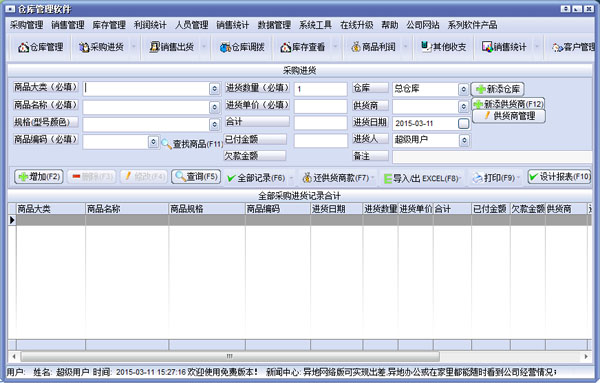The height and width of the screenshot is (383, 600).
Task: Expand the 规格(型号颜色) dropdown
Action: (x=215, y=124)
